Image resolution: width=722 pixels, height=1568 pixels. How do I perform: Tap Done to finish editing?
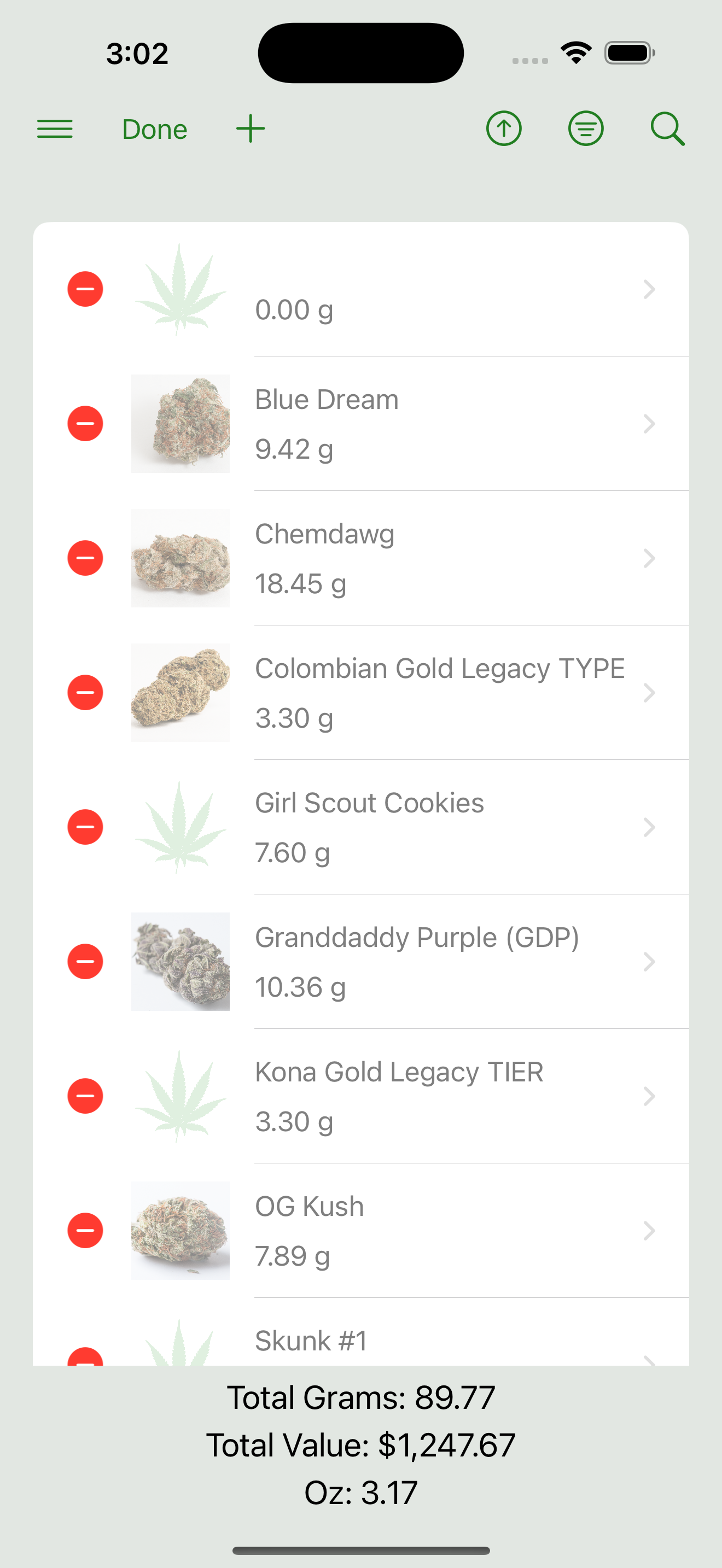coord(155,129)
